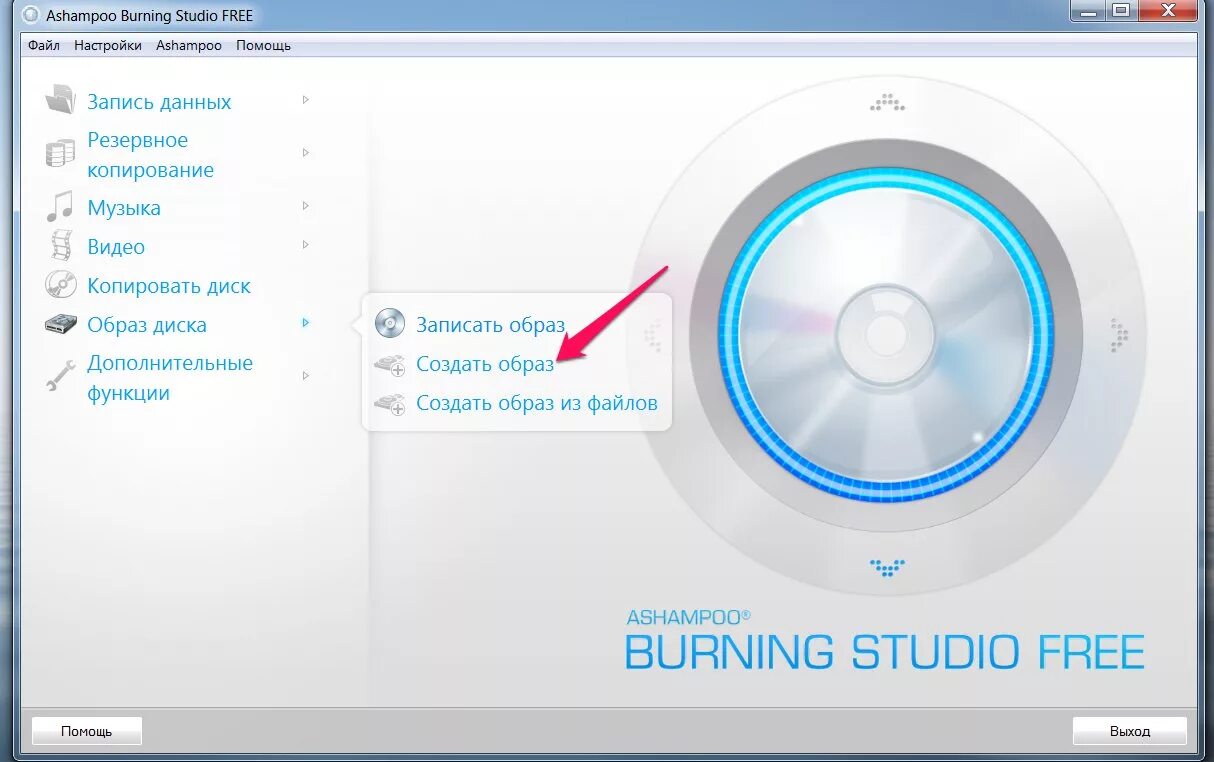Click the Образ диска drive icon

pos(60,324)
